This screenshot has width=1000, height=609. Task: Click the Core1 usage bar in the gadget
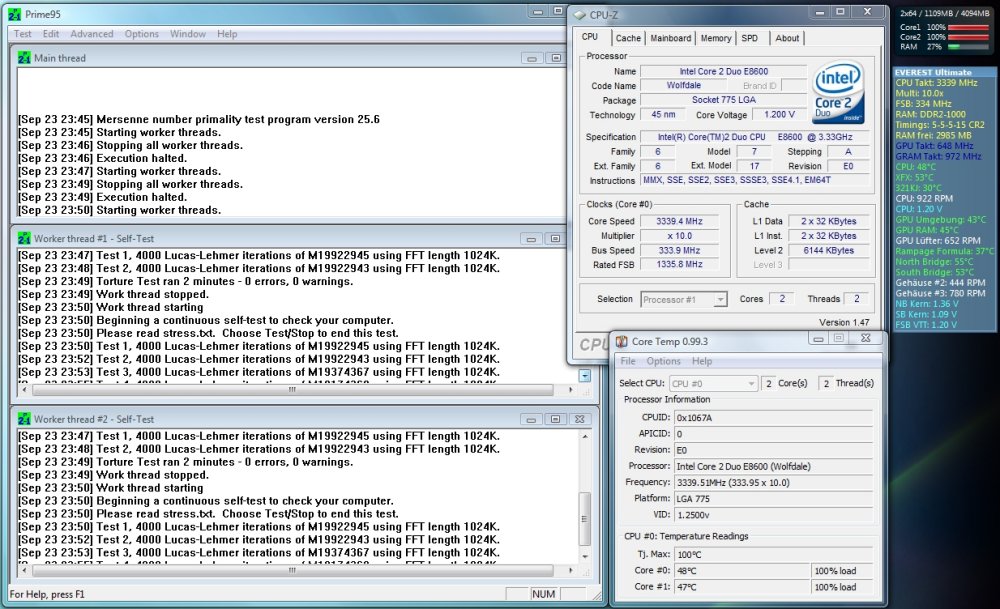click(968, 27)
